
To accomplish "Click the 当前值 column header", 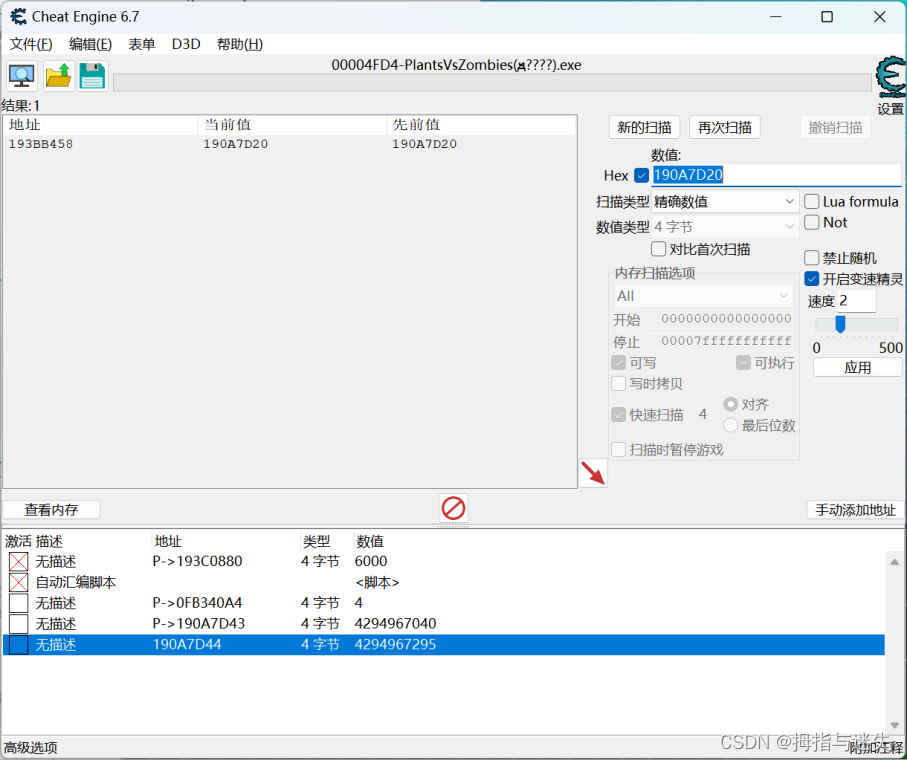I will click(292, 125).
